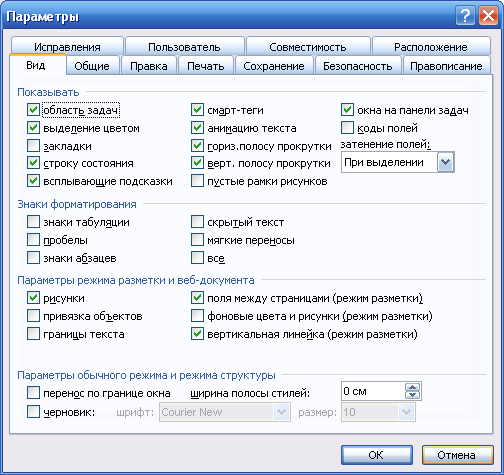This screenshot has width=504, height=475.
Task: Uncheck рисунки checkbox
Action: pos(33,298)
